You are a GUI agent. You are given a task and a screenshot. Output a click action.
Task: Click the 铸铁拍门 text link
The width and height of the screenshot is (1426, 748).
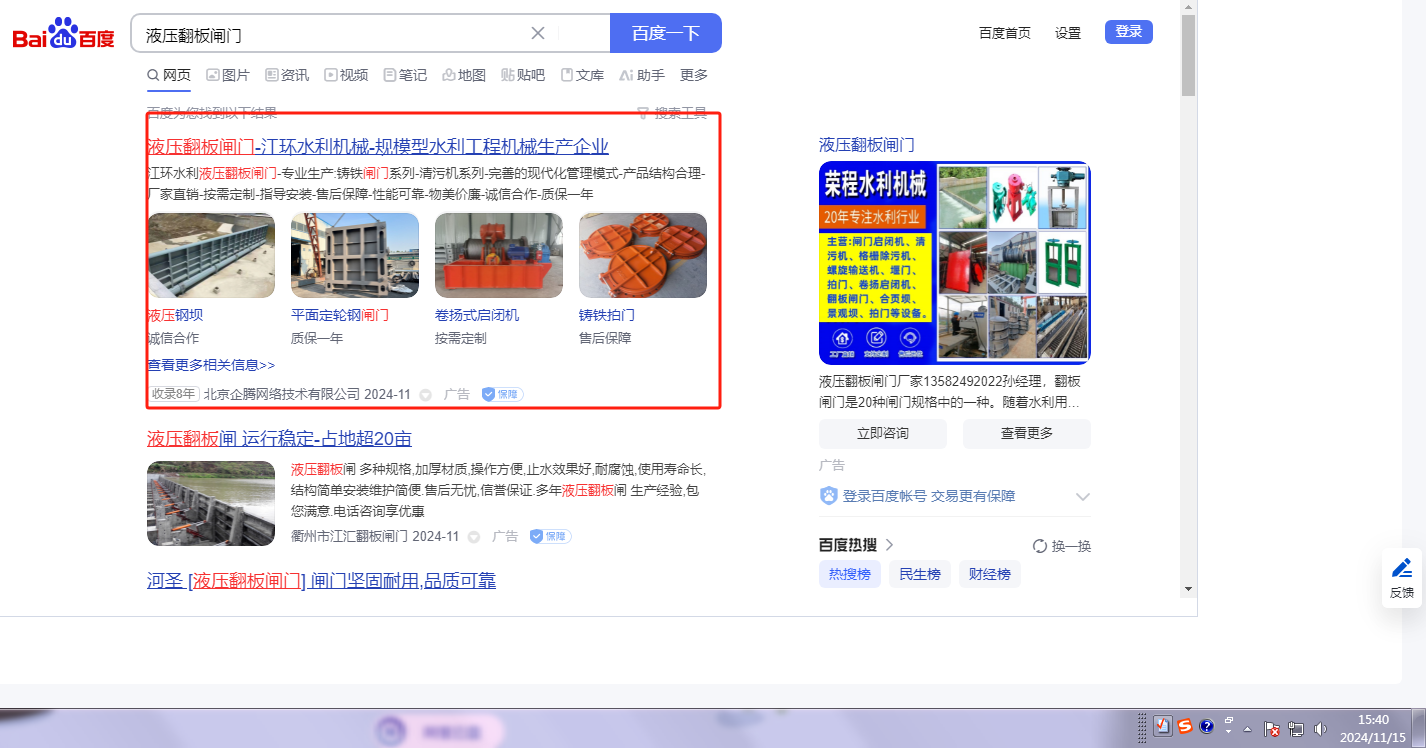point(607,315)
